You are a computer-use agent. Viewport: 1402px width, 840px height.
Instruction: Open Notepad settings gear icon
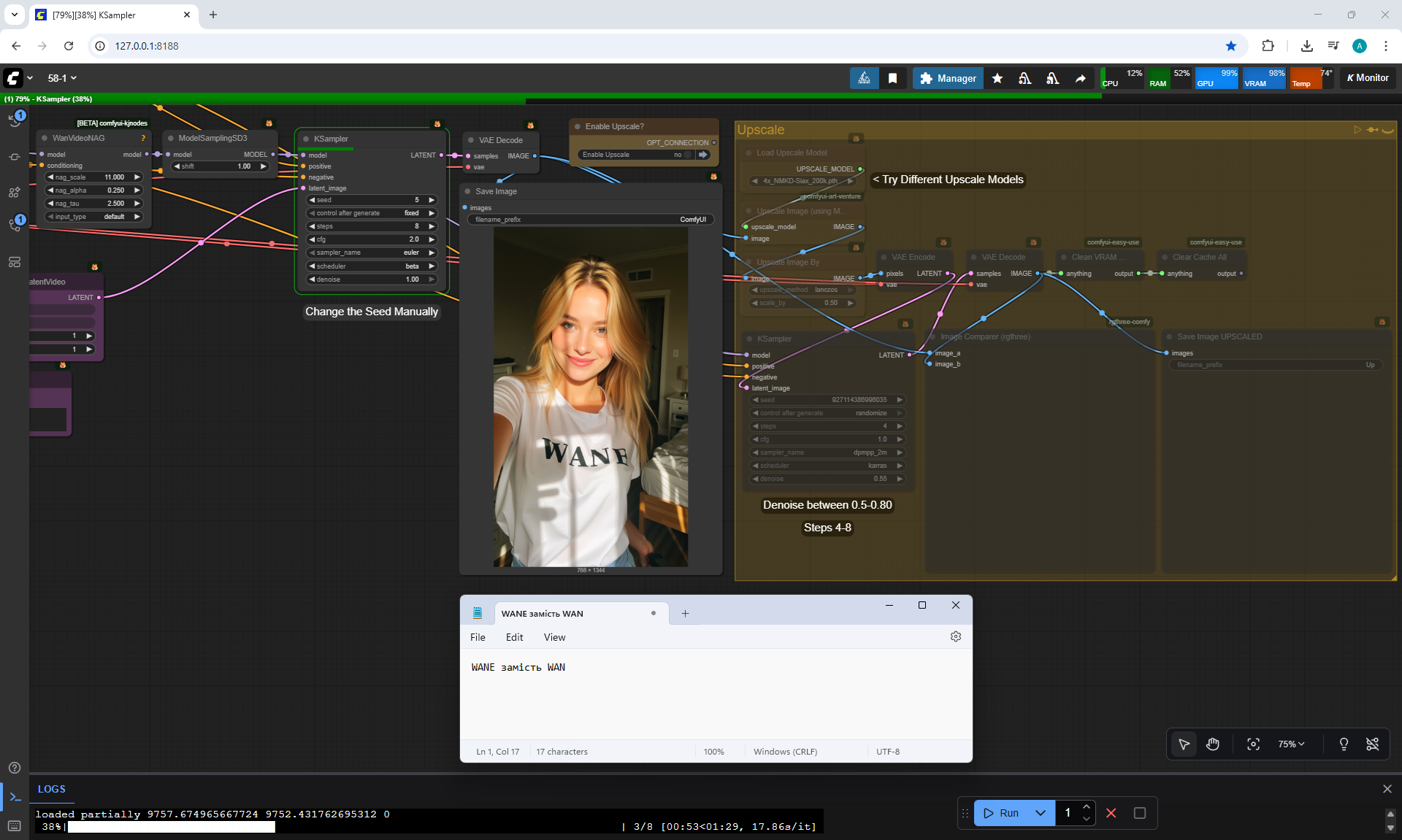coord(955,636)
